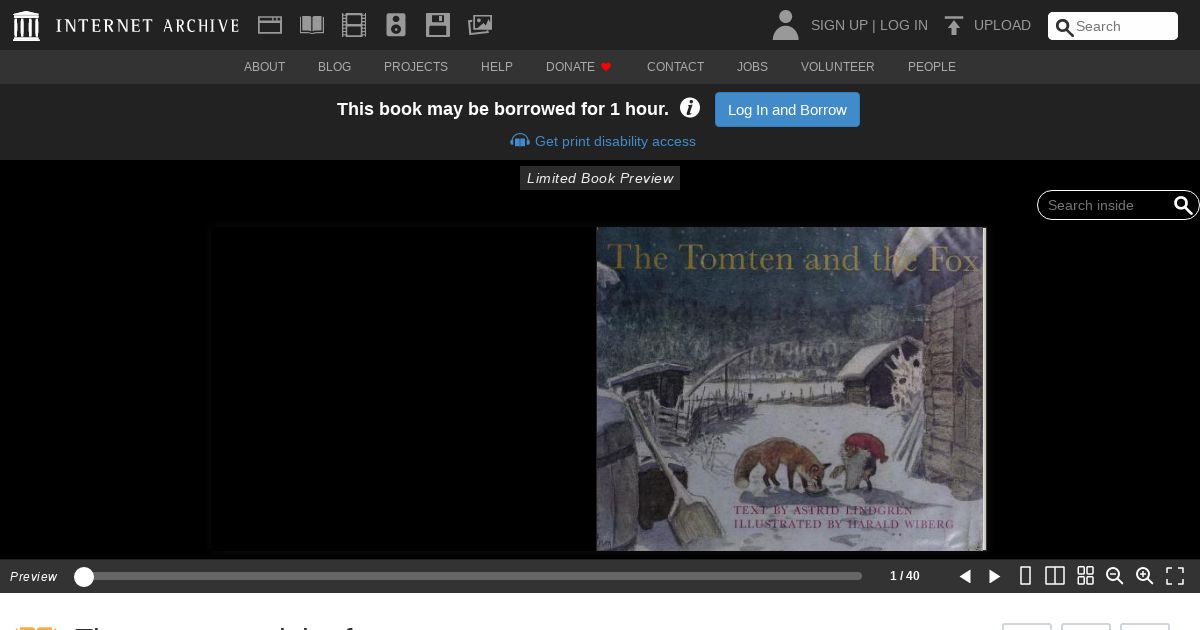This screenshot has width=1200, height=630.
Task: Open the PROJECTS menu item
Action: click(416, 67)
